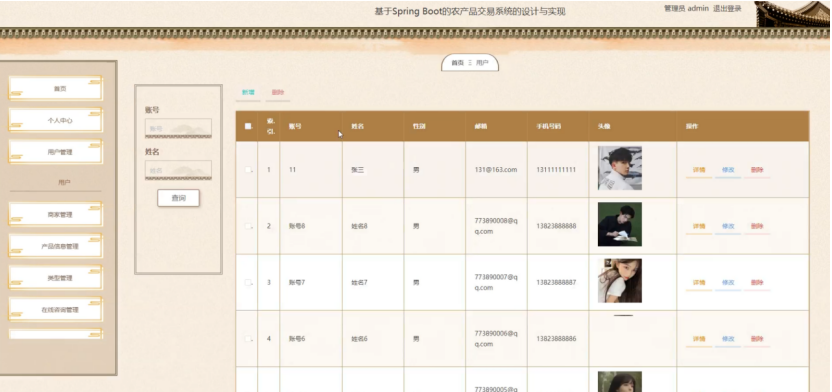Viewport: 832px width, 392px height.
Task: Focus the 姓名 search input field
Action: coord(178,170)
